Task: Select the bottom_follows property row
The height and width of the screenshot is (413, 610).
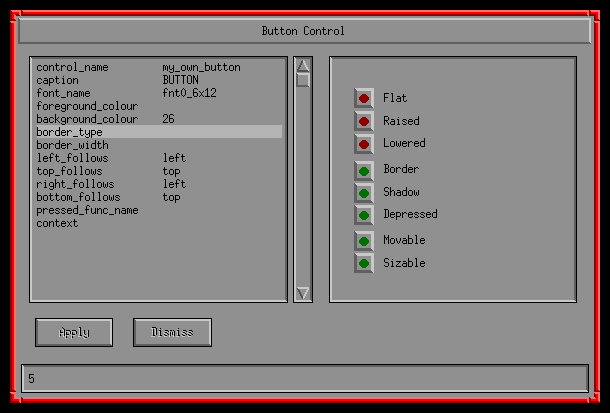Action: coord(159,197)
